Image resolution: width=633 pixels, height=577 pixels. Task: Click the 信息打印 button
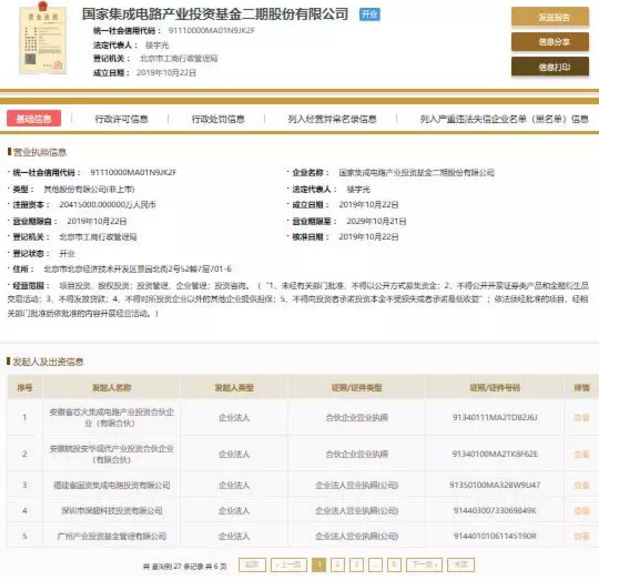coord(554,67)
